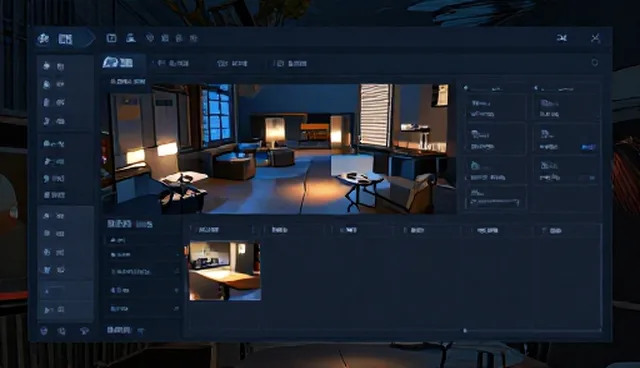
Task: Click the large living room preview image
Action: (279, 149)
